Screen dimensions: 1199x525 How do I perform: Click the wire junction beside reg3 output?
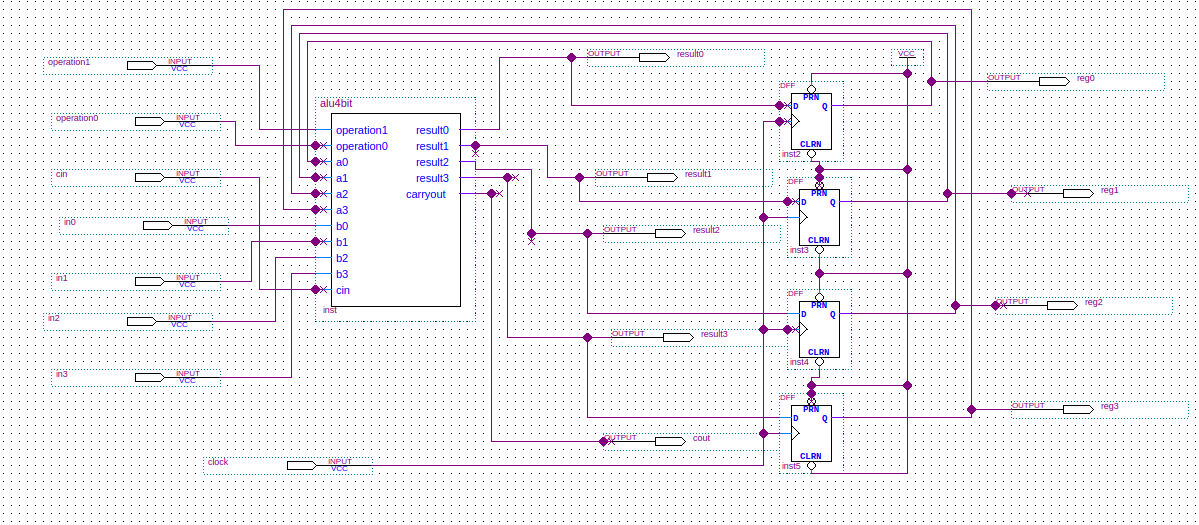[971, 410]
